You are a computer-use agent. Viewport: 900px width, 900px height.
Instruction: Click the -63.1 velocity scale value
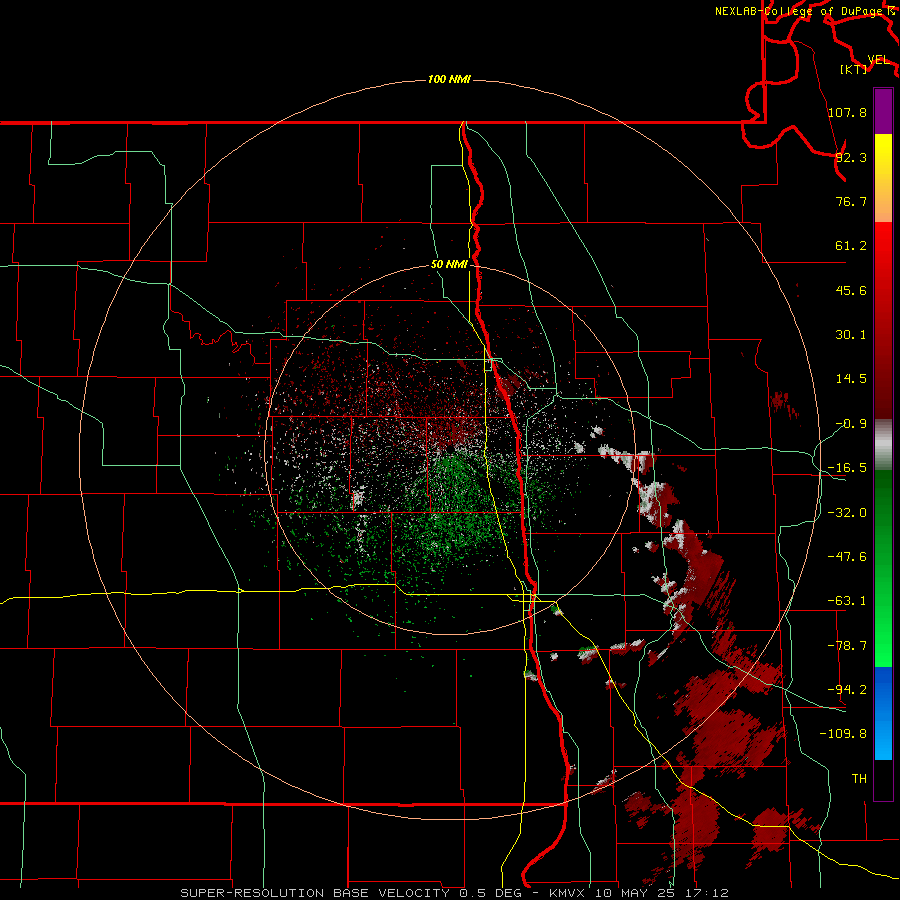click(847, 601)
